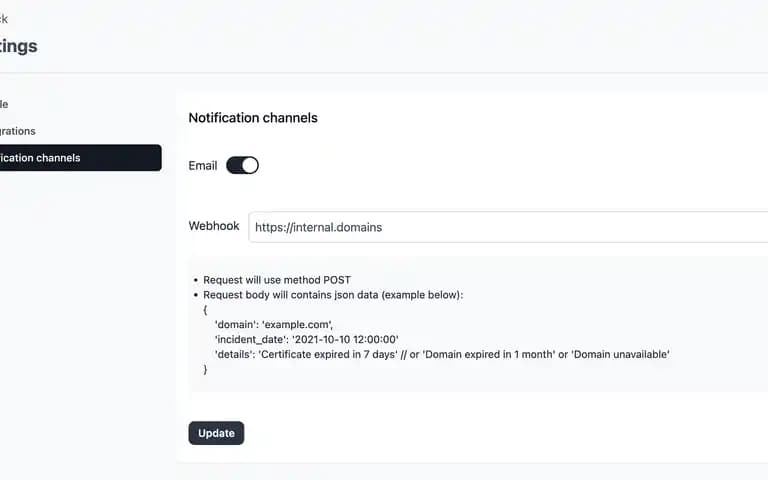This screenshot has height=480, width=768.
Task: Open the Integrations settings section
Action: pos(18,131)
